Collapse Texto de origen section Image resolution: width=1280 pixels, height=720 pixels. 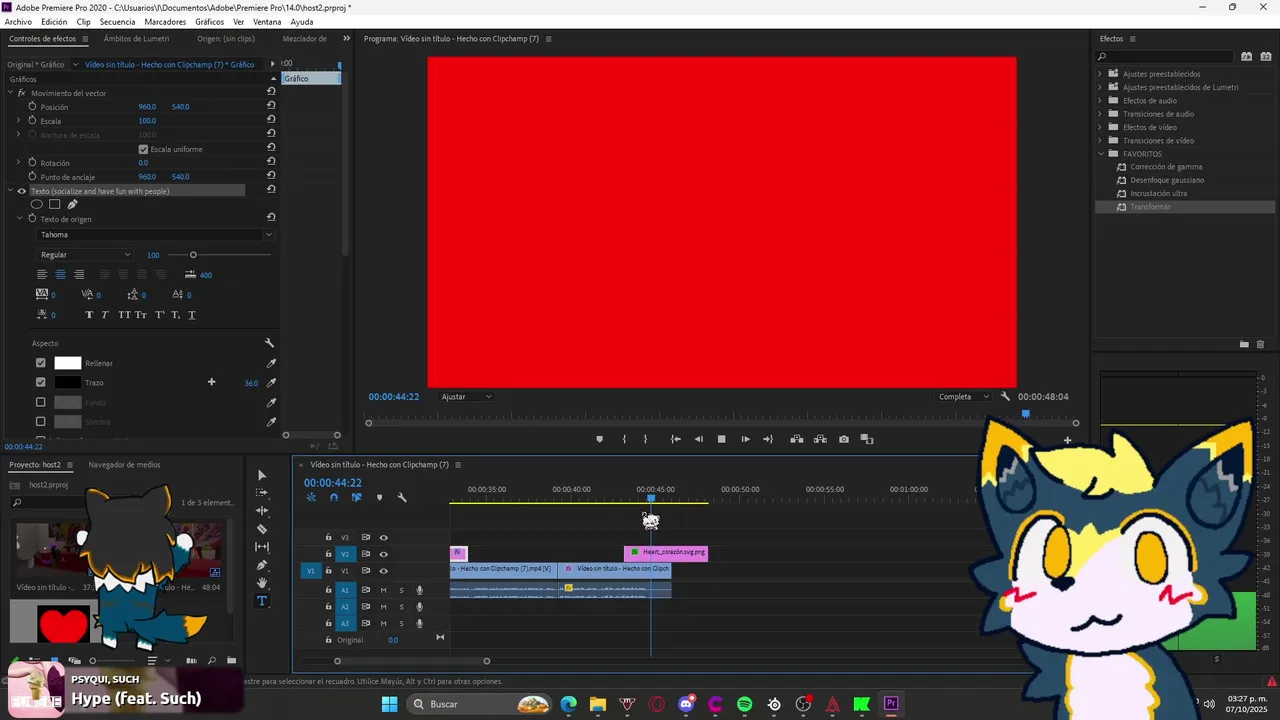click(19, 218)
